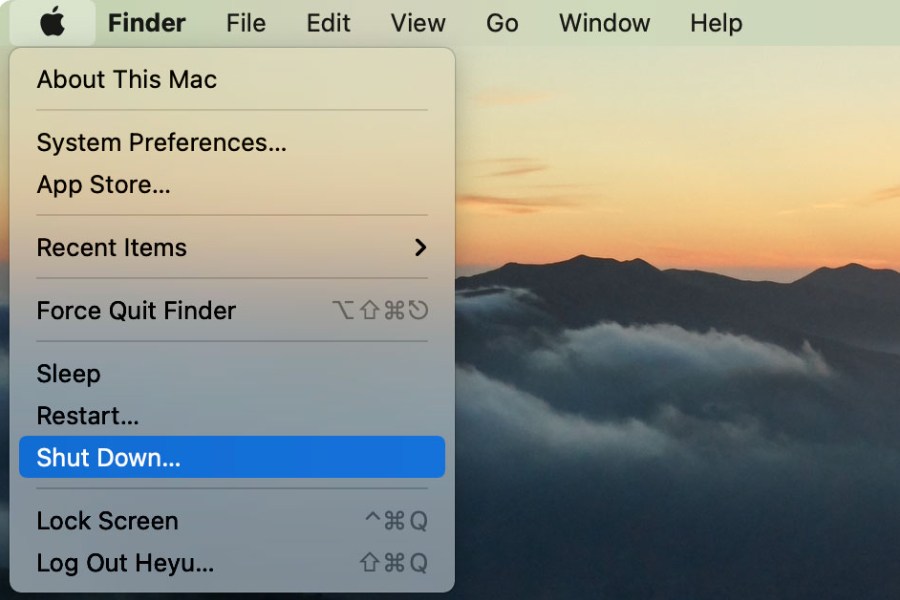This screenshot has height=600, width=900.
Task: Click the Apple logo icon
Action: (52, 22)
